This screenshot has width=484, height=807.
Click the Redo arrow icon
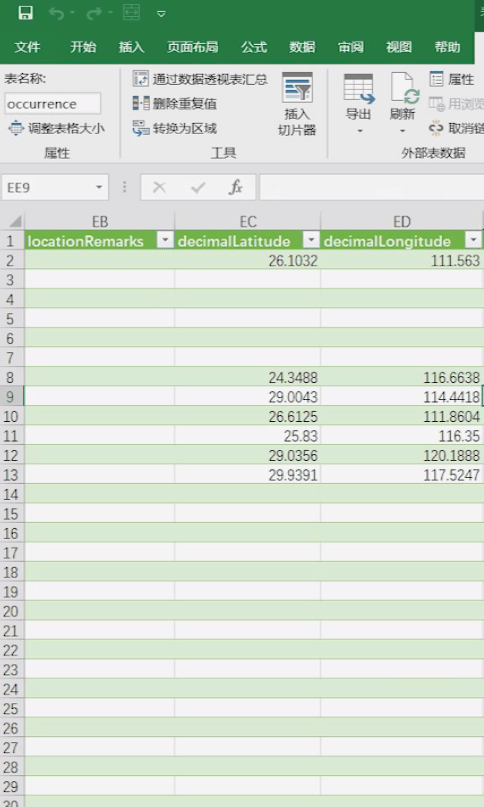pos(94,13)
